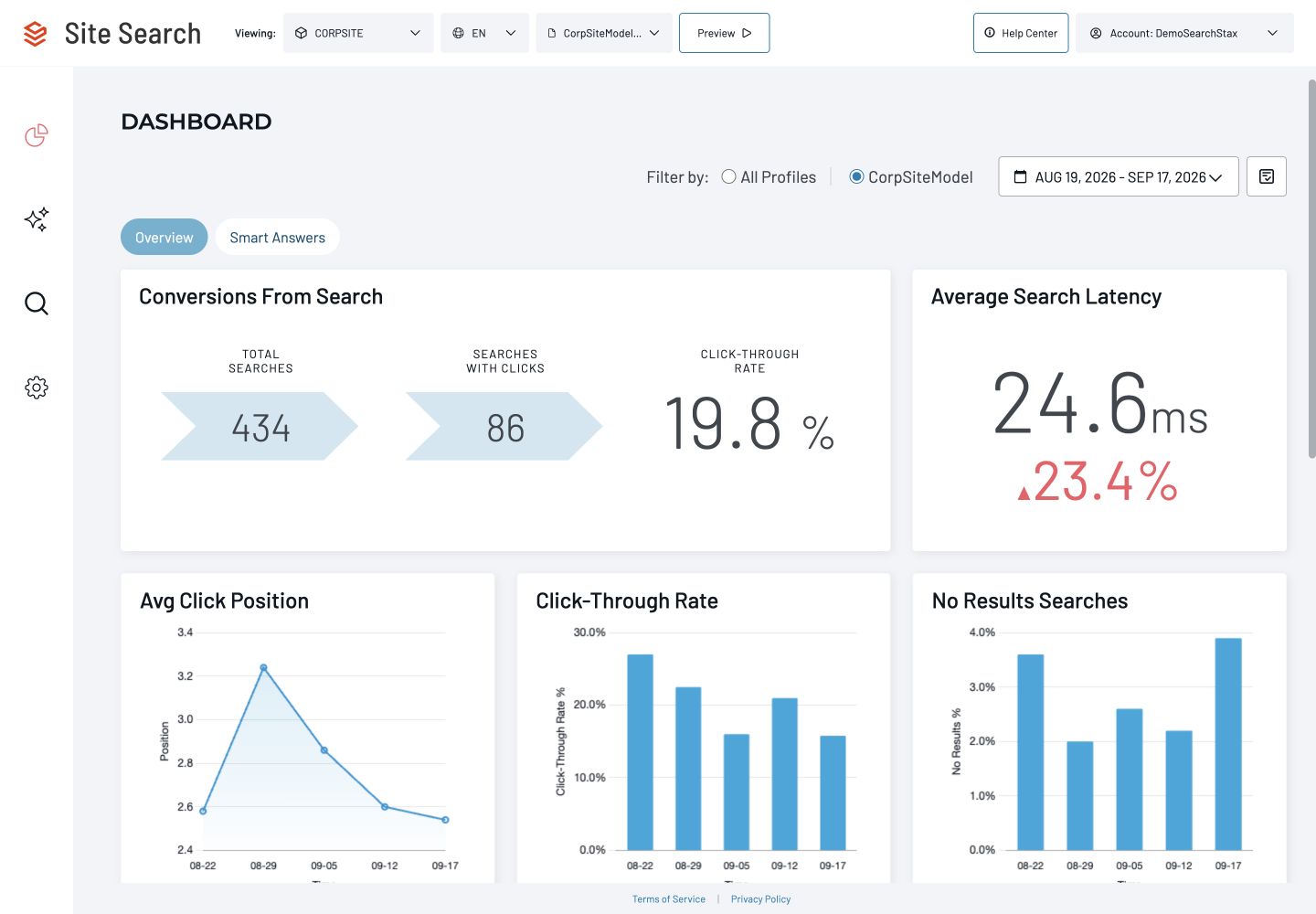Viewport: 1316px width, 914px height.
Task: Click the globe icon beside EN
Action: [458, 33]
